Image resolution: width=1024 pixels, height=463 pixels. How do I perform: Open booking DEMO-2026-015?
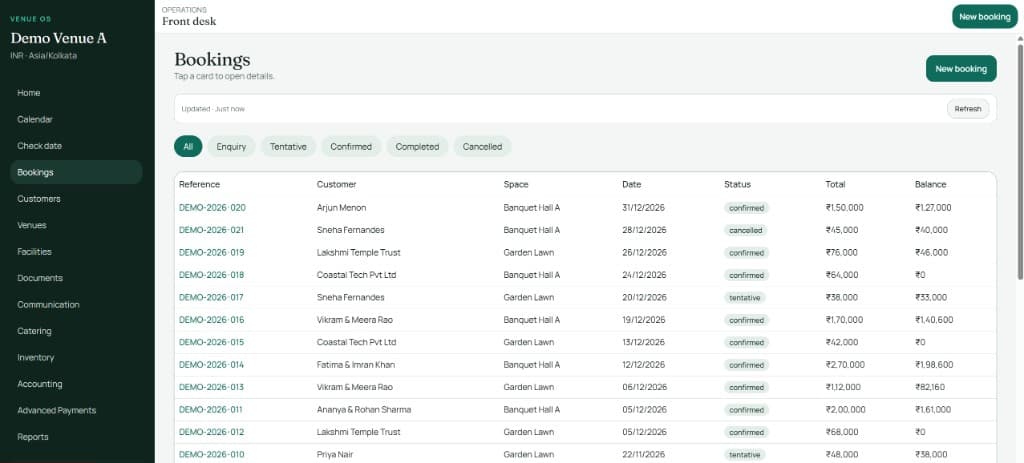(x=212, y=342)
